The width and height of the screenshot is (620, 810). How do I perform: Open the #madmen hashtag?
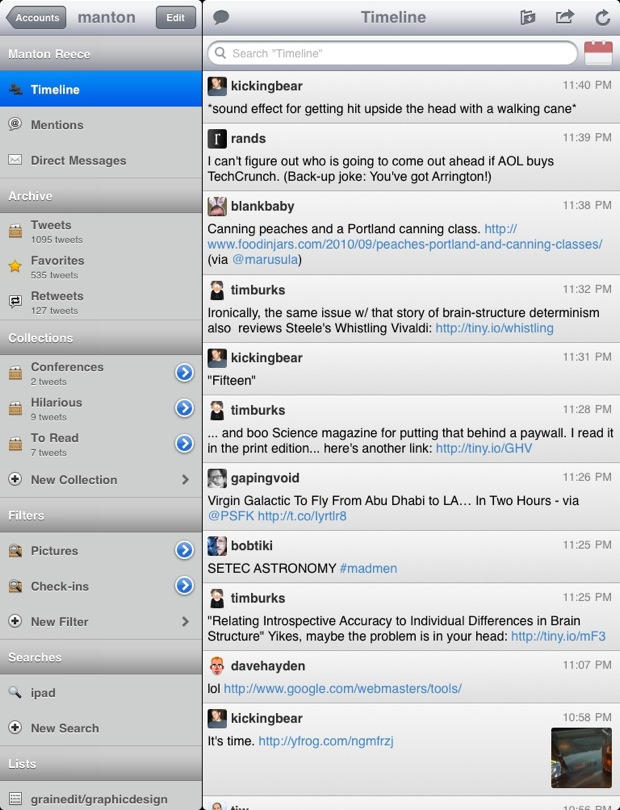(368, 568)
